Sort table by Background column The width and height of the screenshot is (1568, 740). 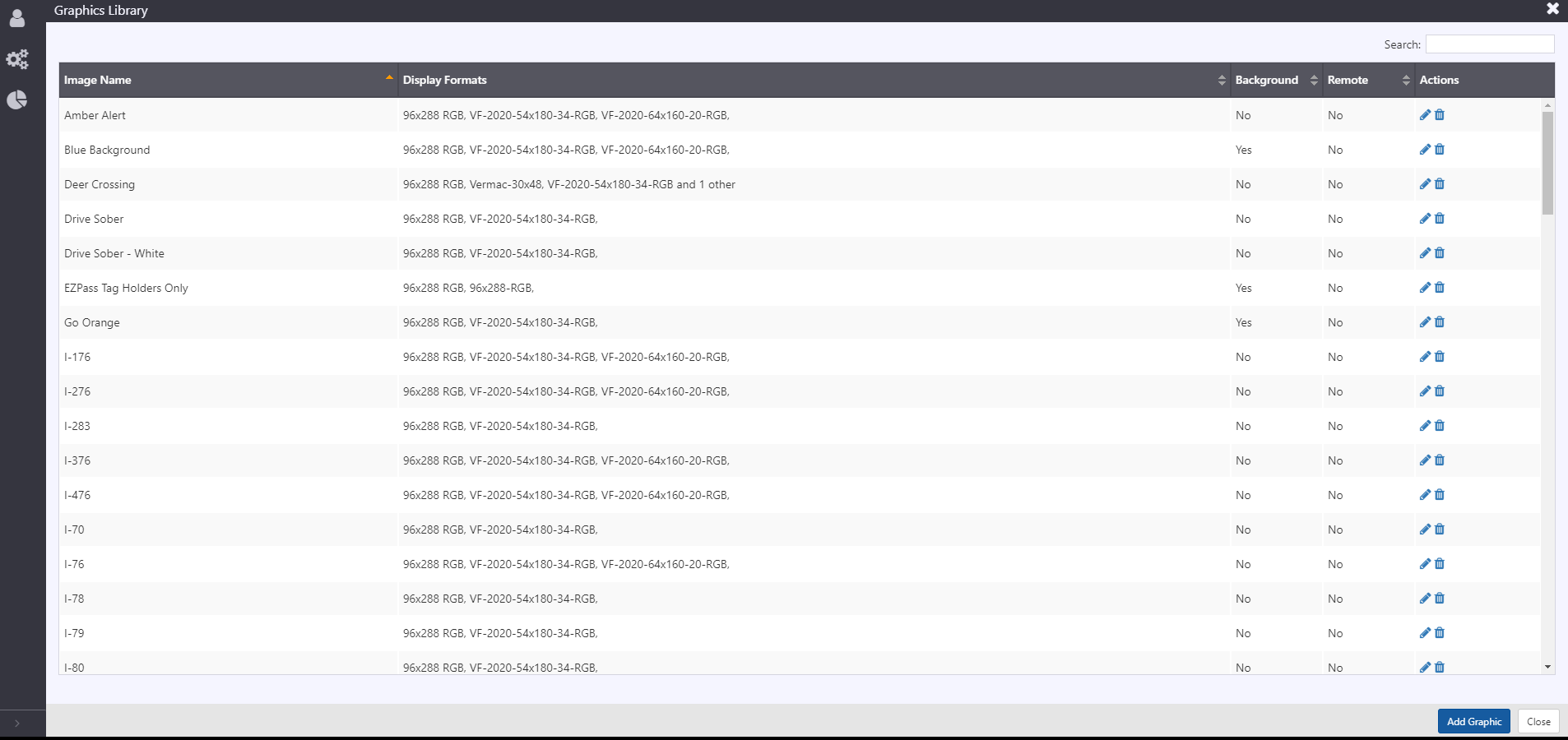(1277, 80)
